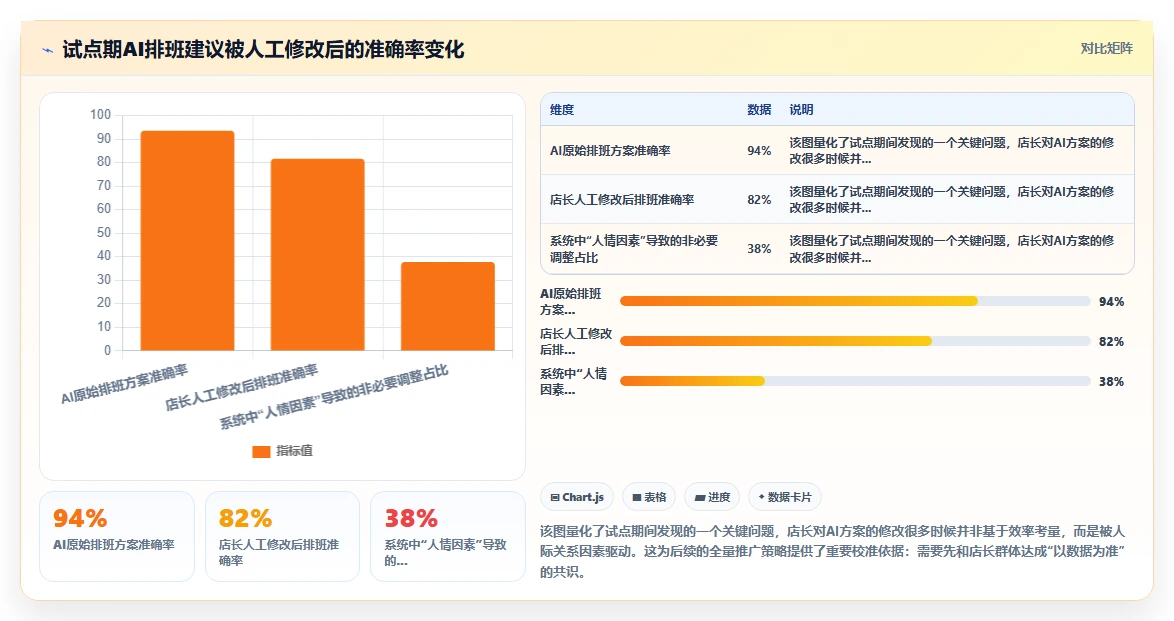Click the 数据 column header
Viewport: 1174px width, 621px height.
[x=759, y=109]
